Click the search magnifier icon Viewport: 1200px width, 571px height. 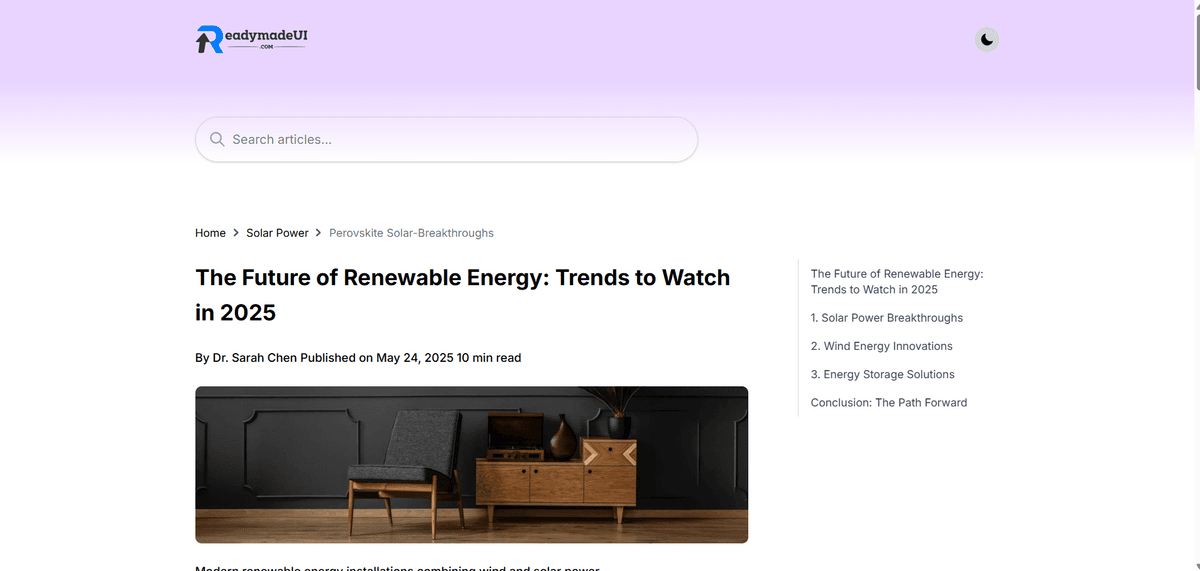pos(217,139)
